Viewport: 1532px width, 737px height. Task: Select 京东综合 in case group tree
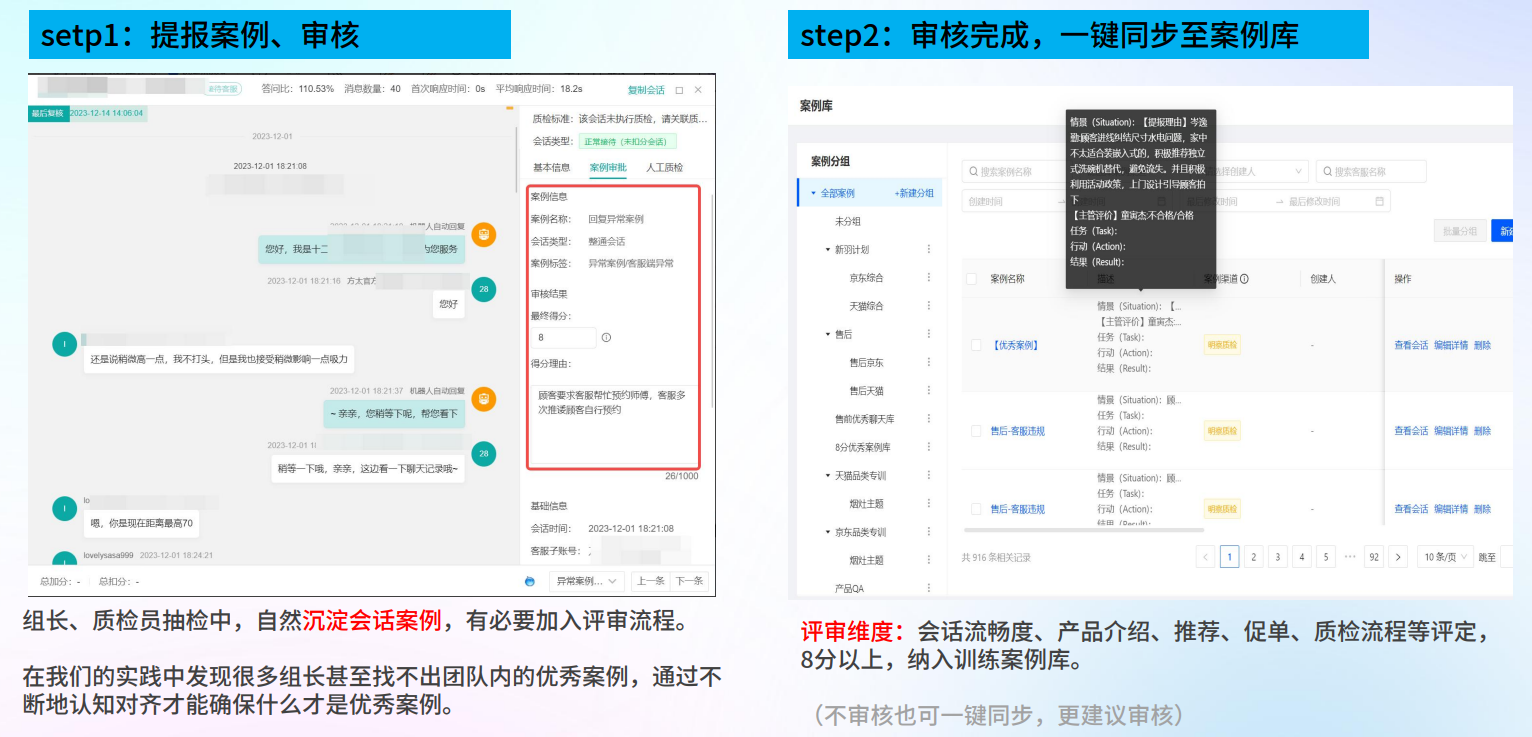pos(866,277)
